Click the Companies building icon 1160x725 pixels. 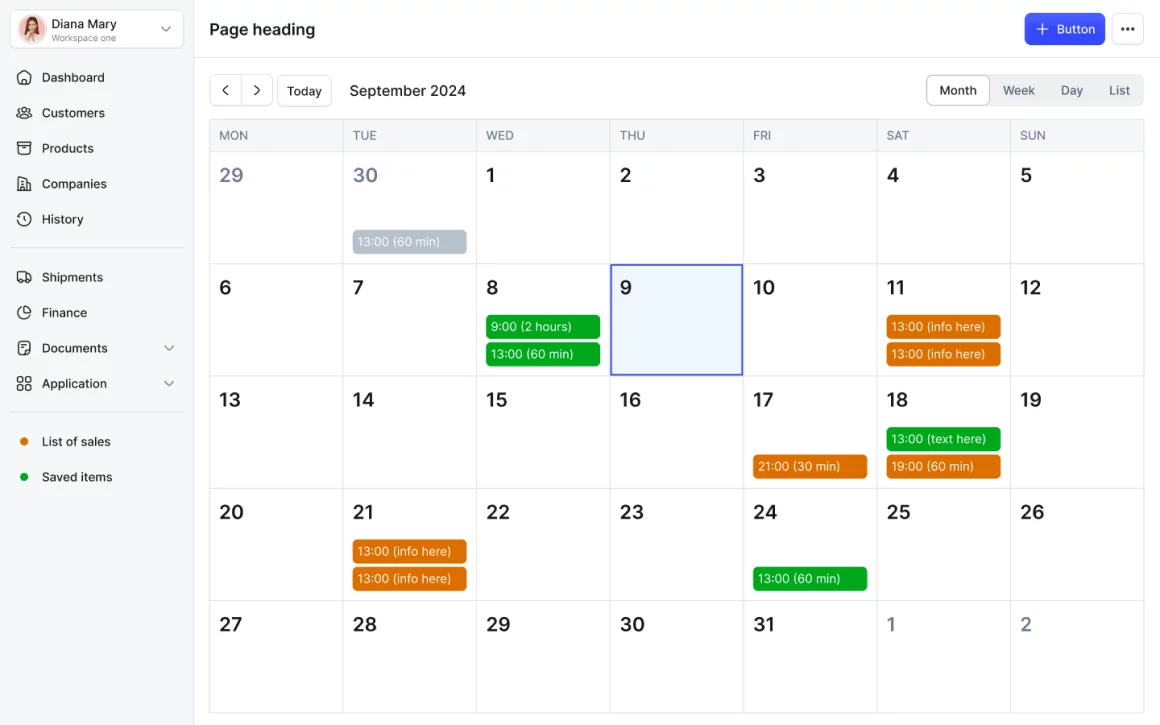click(25, 184)
